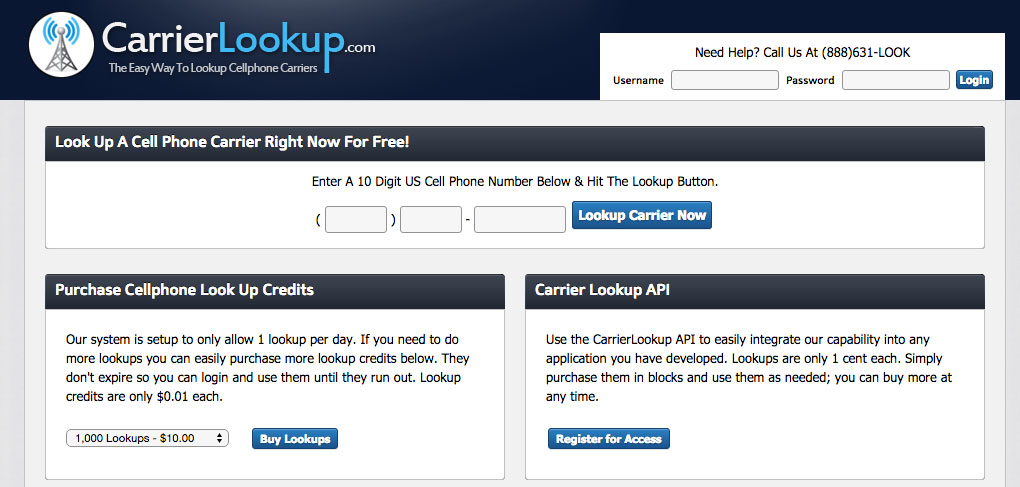Click the cell tower logo icon
The image size is (1020, 487).
(62, 45)
